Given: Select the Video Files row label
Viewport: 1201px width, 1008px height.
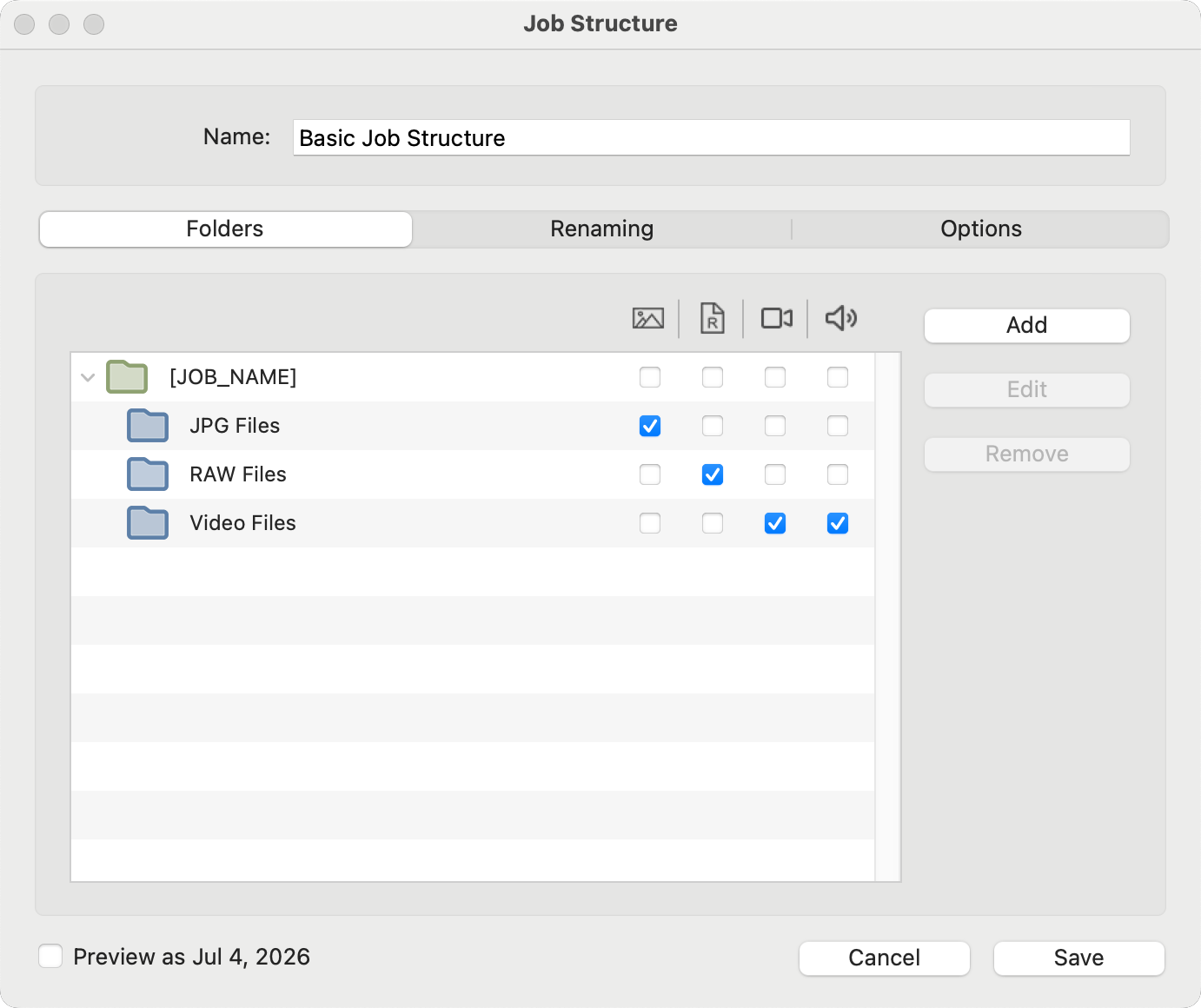Looking at the screenshot, I should tap(242, 523).
